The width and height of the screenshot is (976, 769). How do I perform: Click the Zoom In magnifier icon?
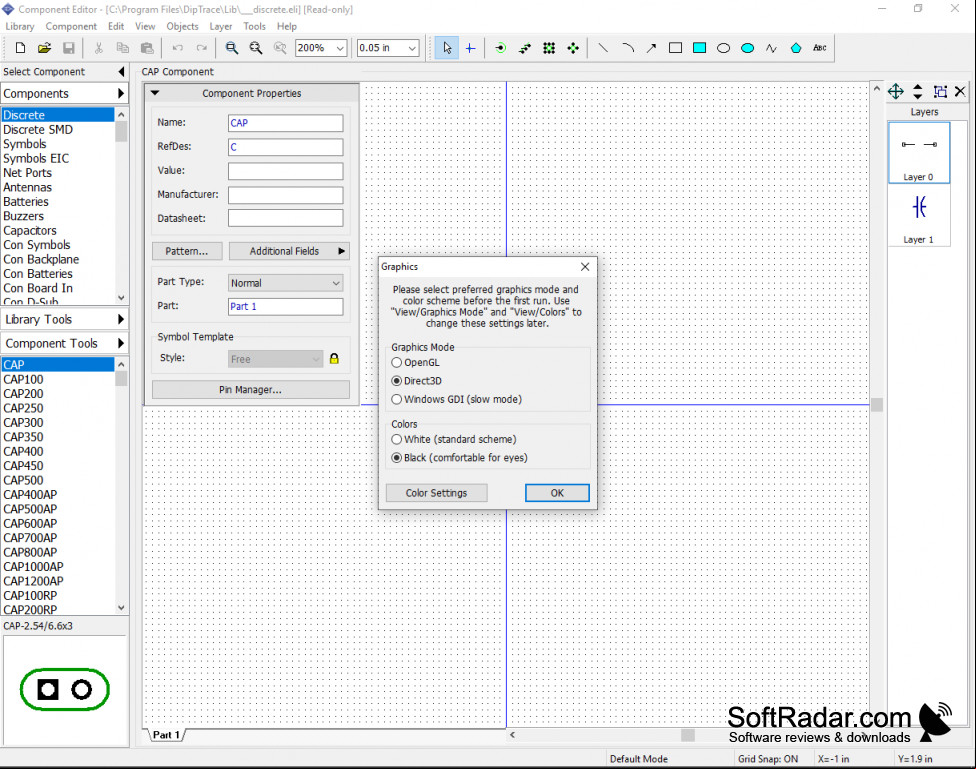232,48
